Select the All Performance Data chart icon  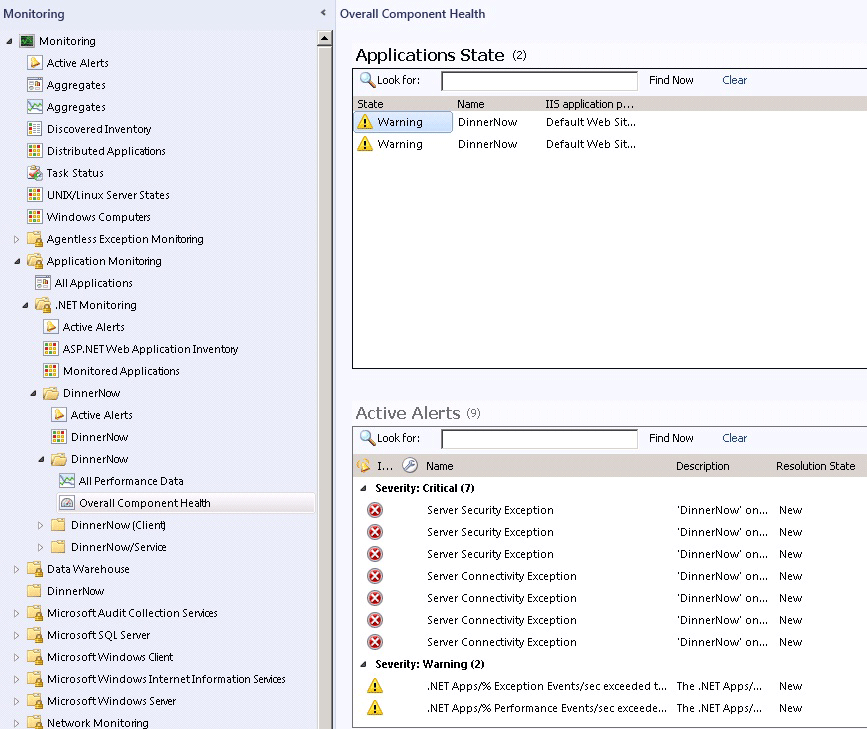[67, 481]
